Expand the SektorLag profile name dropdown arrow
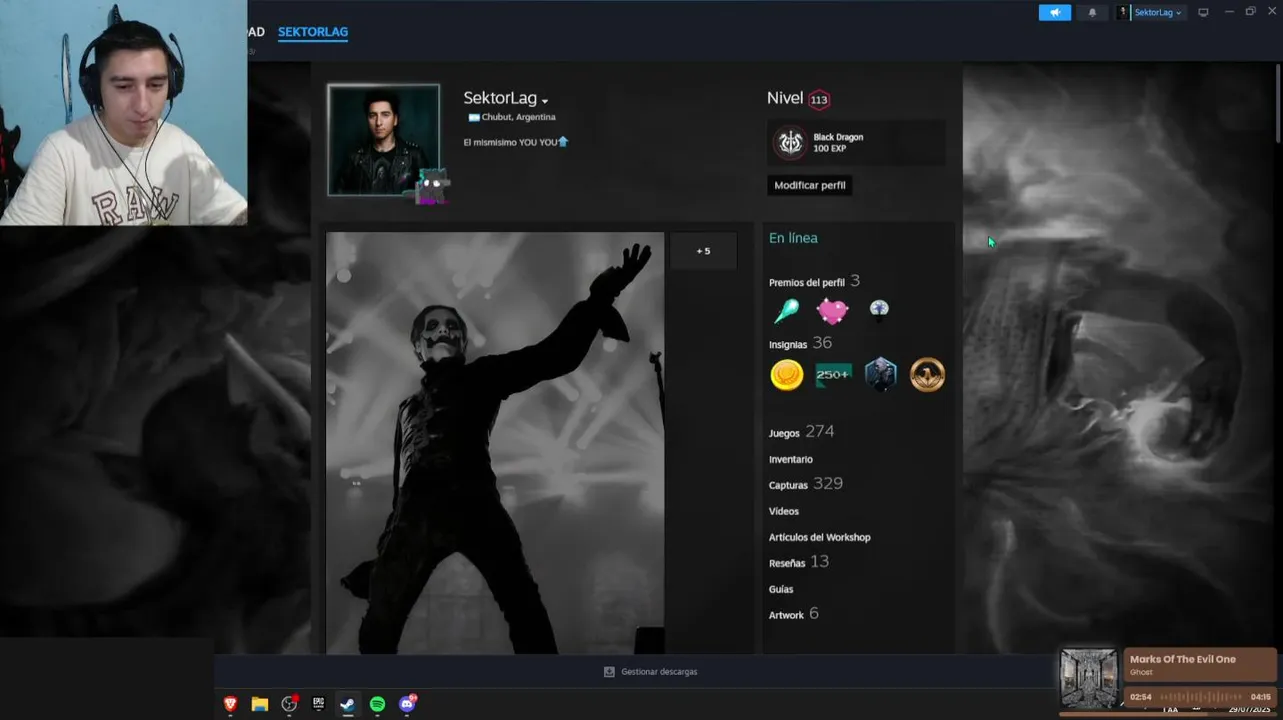 pos(545,101)
